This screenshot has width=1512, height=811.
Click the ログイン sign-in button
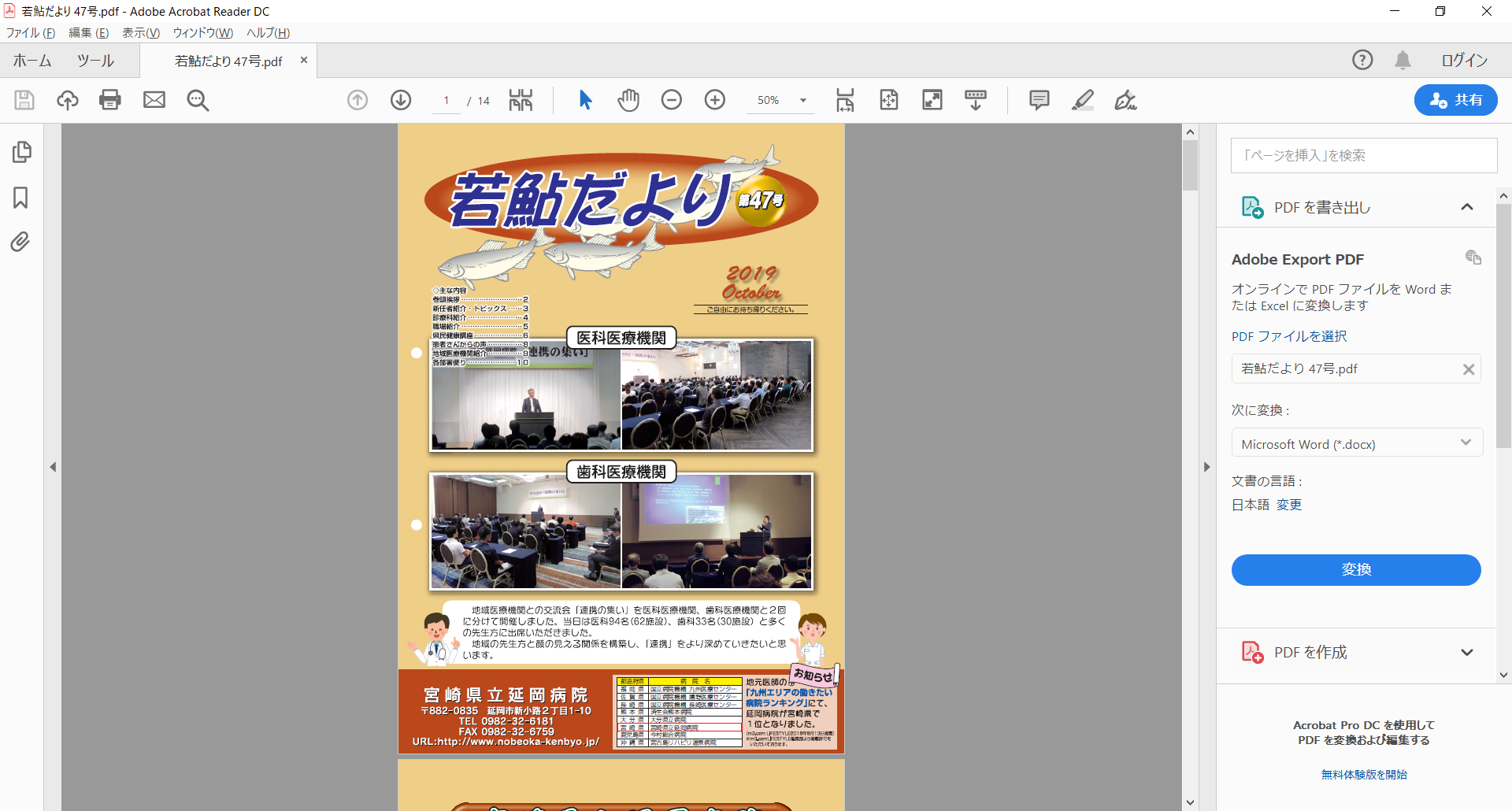[1464, 60]
